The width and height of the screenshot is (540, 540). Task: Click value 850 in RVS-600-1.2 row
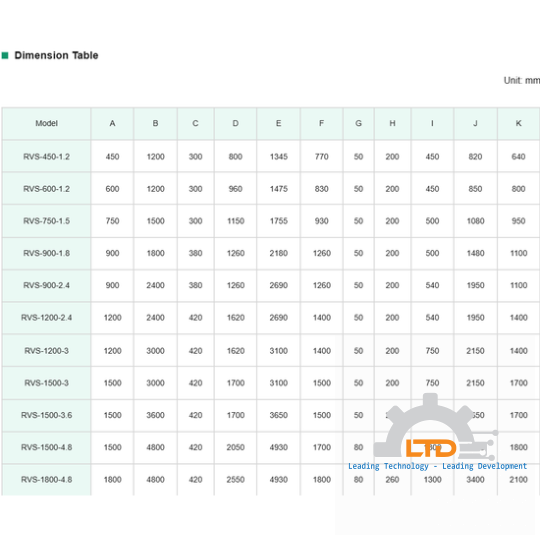(x=475, y=189)
